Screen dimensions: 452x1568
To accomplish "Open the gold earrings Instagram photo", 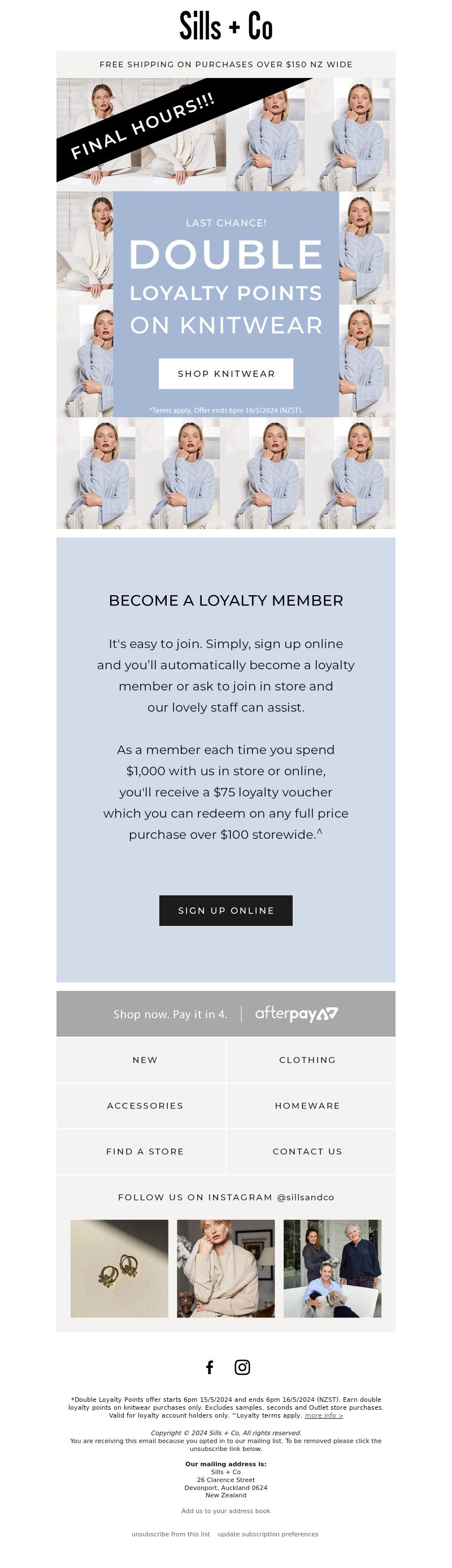I will pyautogui.click(x=119, y=1268).
